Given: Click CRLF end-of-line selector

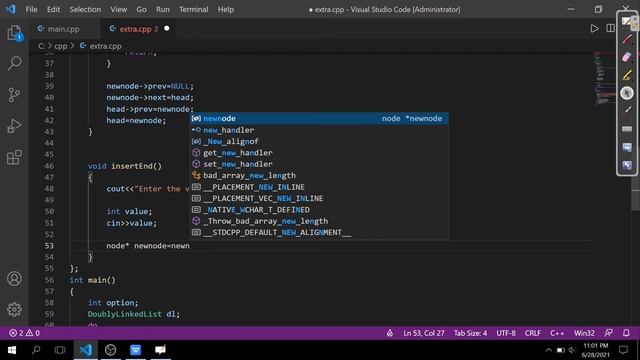Looking at the screenshot, I should (x=533, y=333).
